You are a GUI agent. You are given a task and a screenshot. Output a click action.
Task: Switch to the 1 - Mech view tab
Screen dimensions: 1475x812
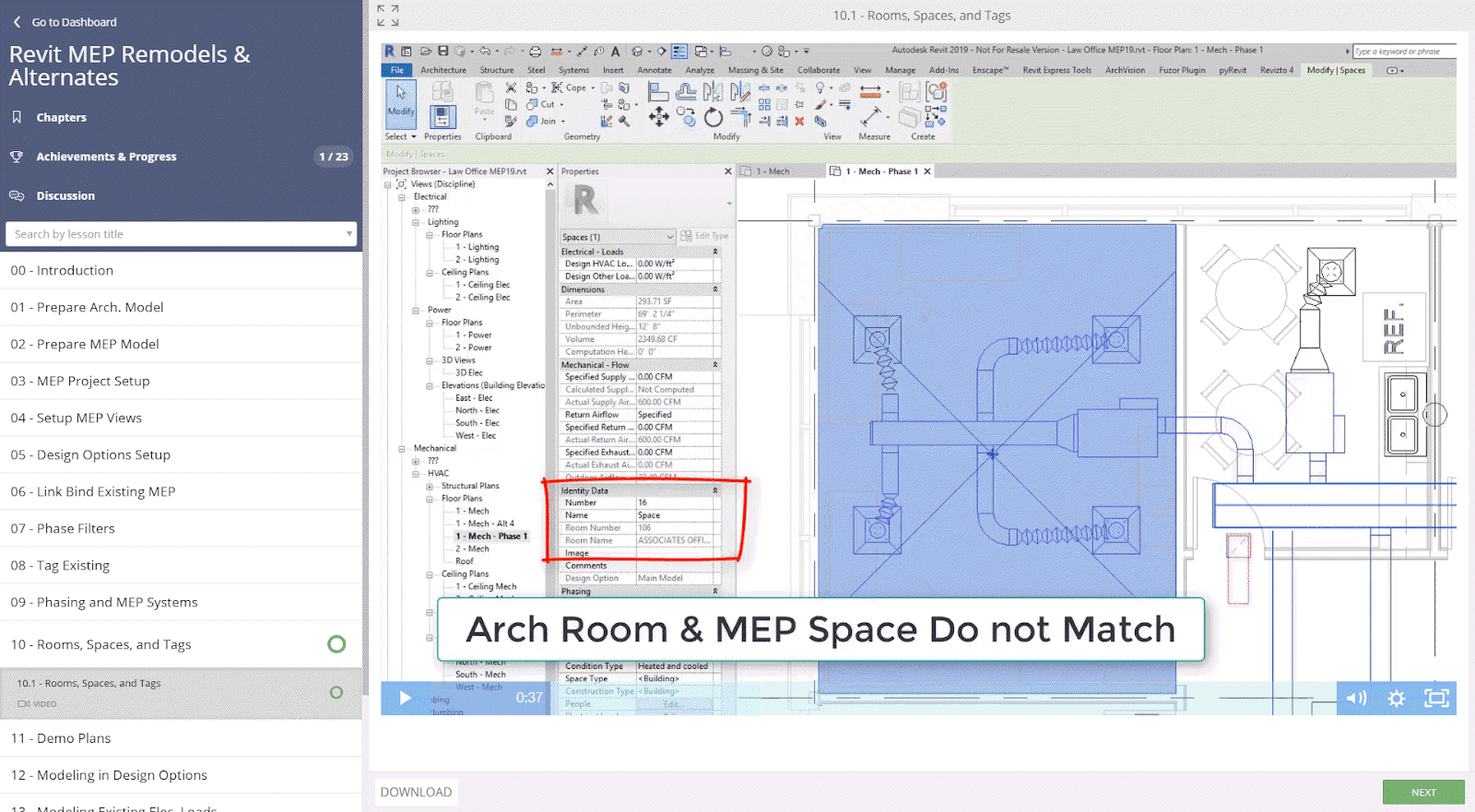773,171
